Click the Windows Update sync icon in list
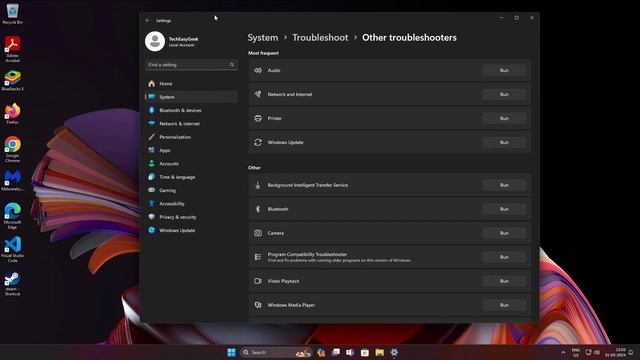This screenshot has width=640, height=360. coord(258,142)
